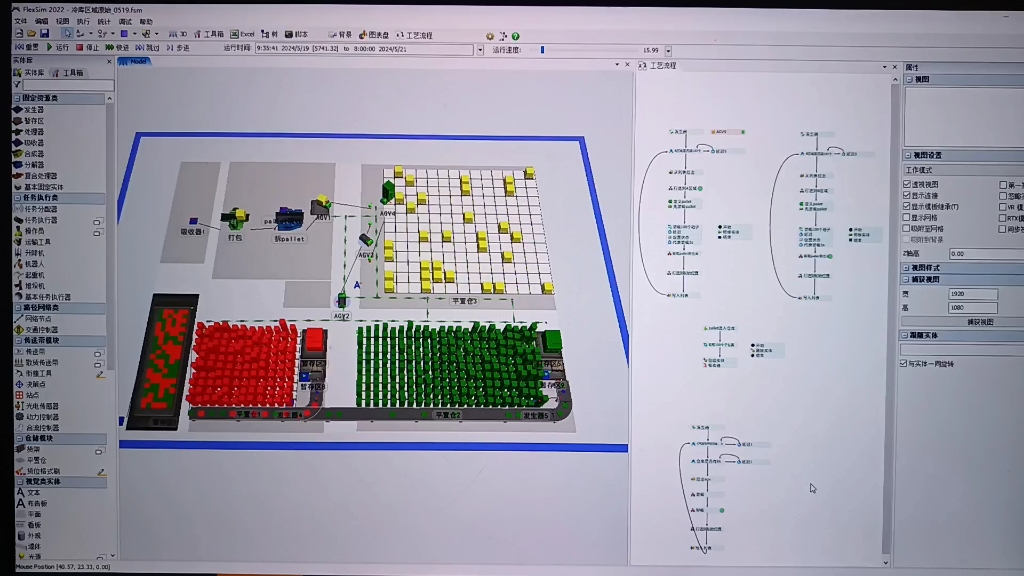The image size is (1024, 576).
Task: Click the Excel toolbar icon
Action: [x=247, y=34]
